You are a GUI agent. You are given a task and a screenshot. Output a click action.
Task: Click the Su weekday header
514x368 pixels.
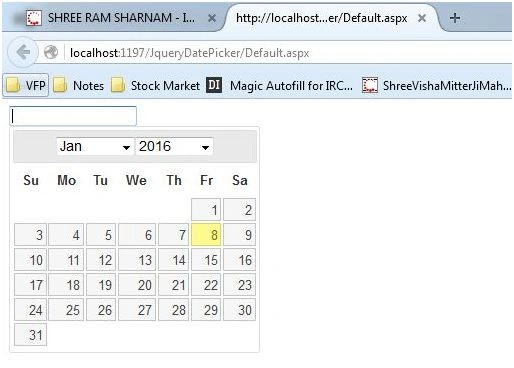pyautogui.click(x=31, y=180)
